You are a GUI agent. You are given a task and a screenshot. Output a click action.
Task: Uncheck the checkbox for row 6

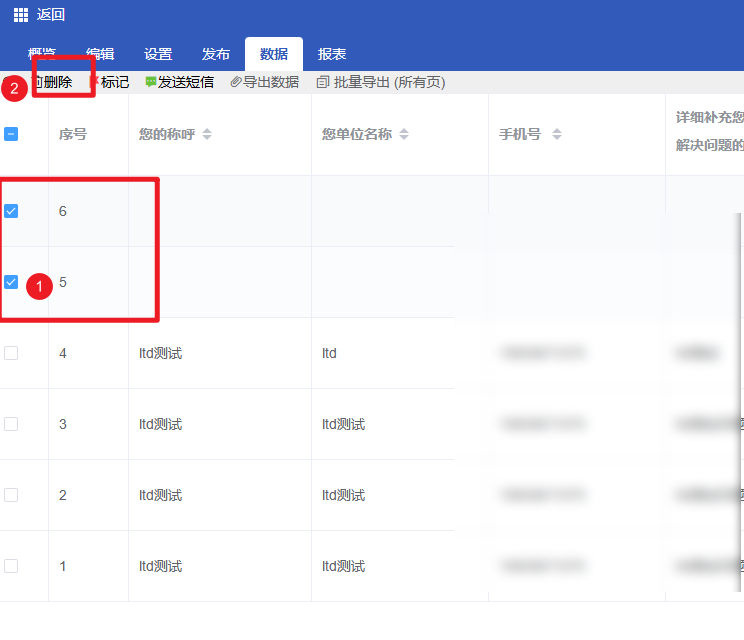pyautogui.click(x=11, y=211)
